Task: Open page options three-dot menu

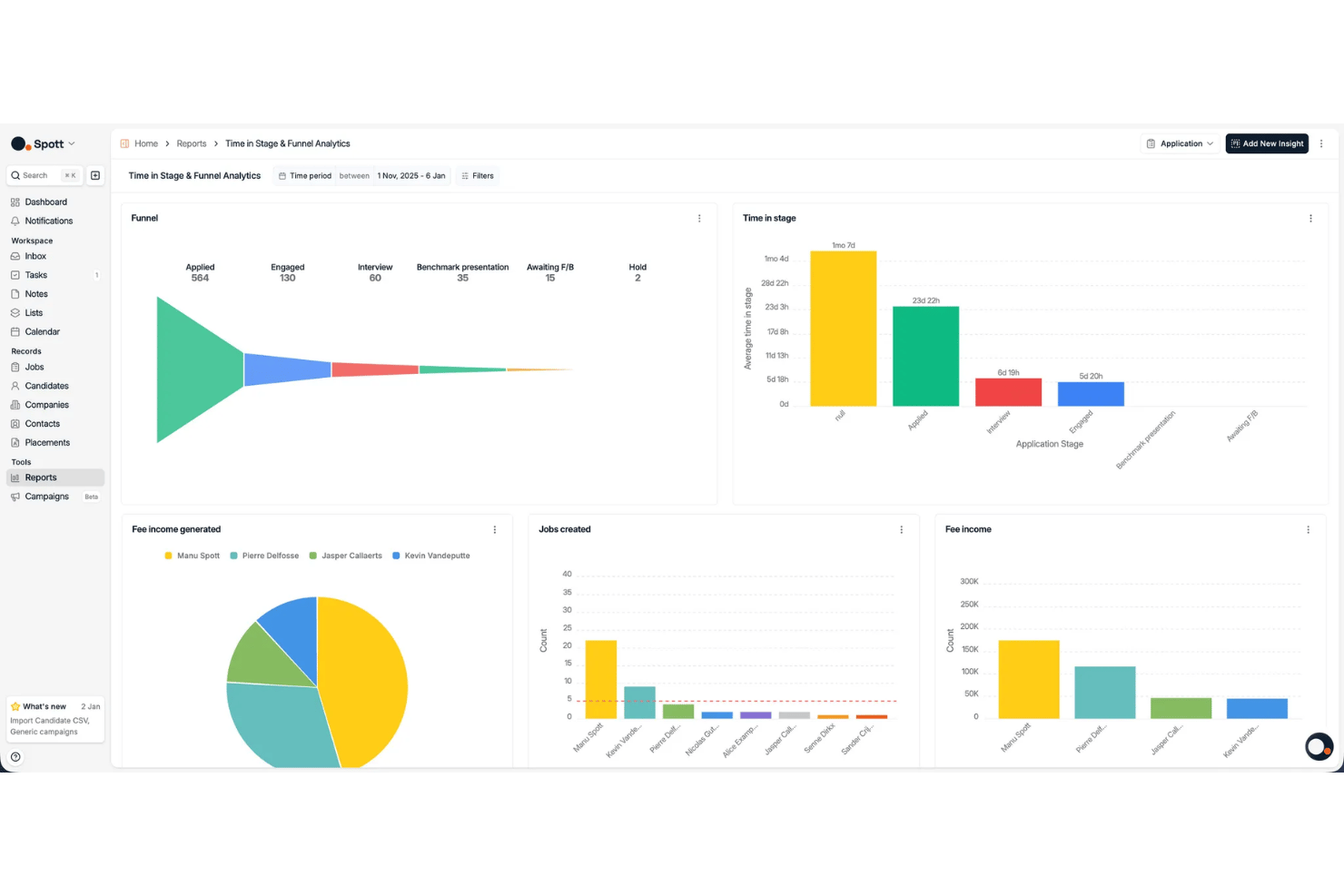Action: click(x=1321, y=143)
